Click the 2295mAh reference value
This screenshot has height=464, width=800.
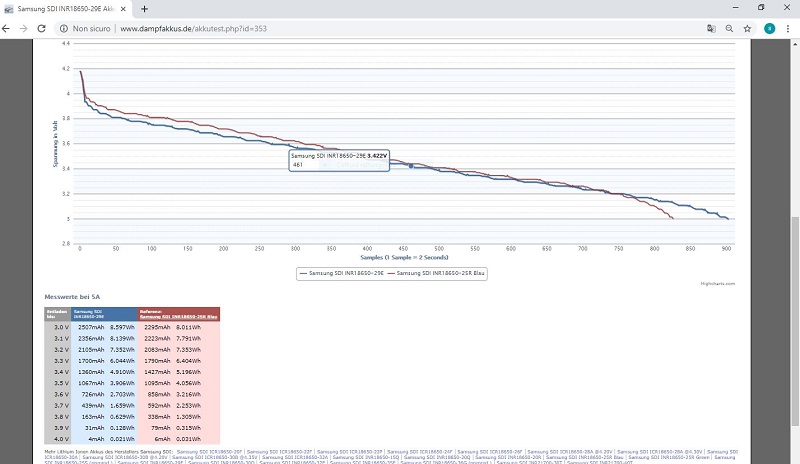coord(157,327)
